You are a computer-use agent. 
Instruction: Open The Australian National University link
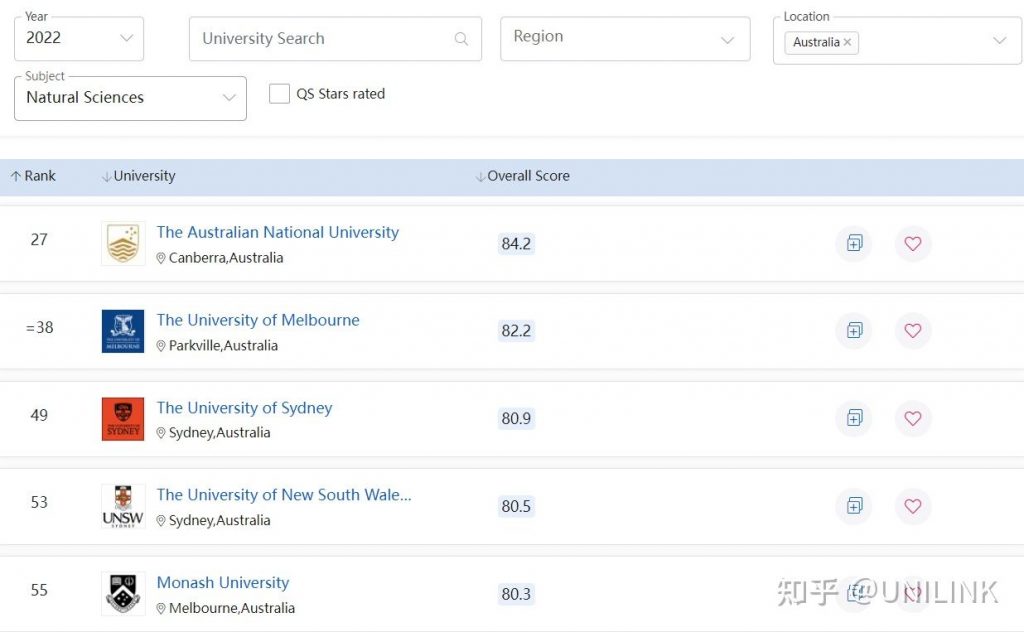pyautogui.click(x=278, y=232)
